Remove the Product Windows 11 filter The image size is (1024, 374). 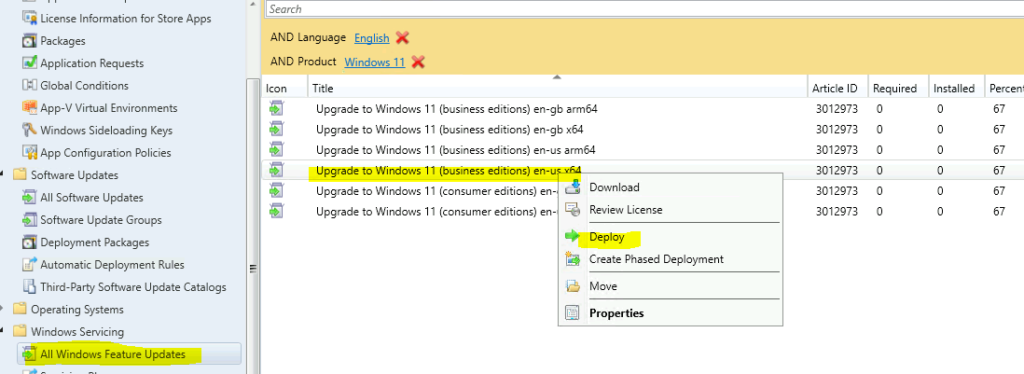point(418,62)
